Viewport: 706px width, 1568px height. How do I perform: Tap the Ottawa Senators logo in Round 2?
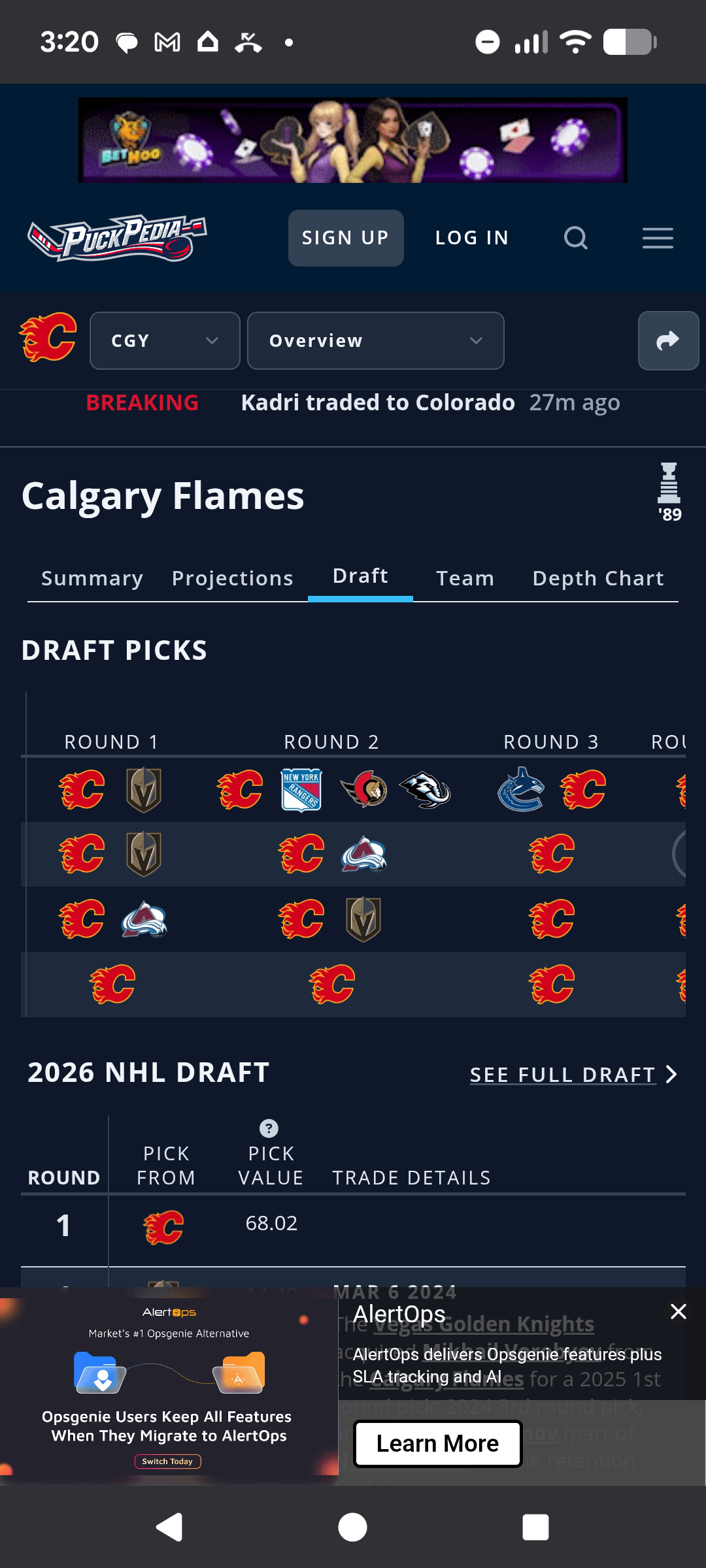click(364, 789)
